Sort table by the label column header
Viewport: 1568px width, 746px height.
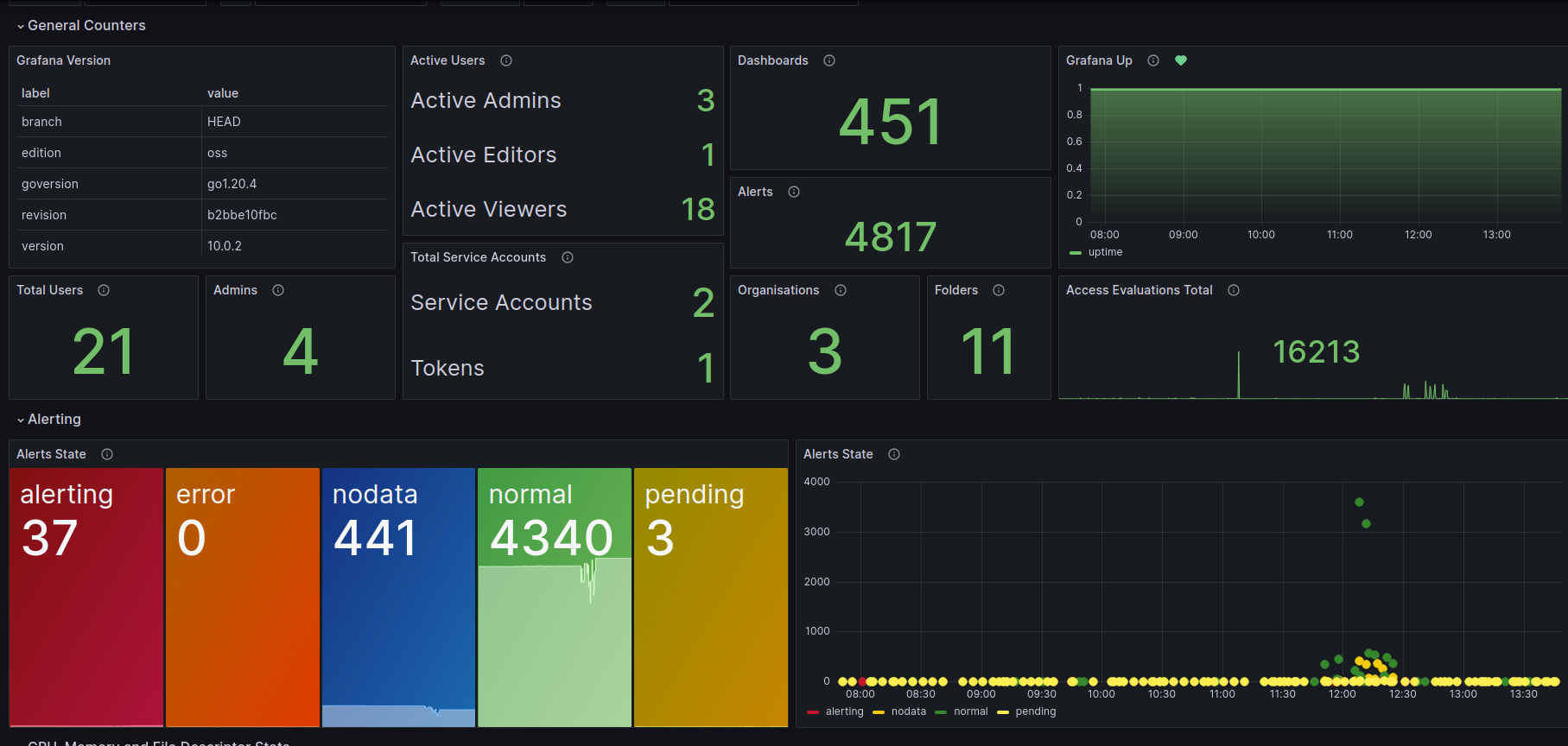(35, 93)
